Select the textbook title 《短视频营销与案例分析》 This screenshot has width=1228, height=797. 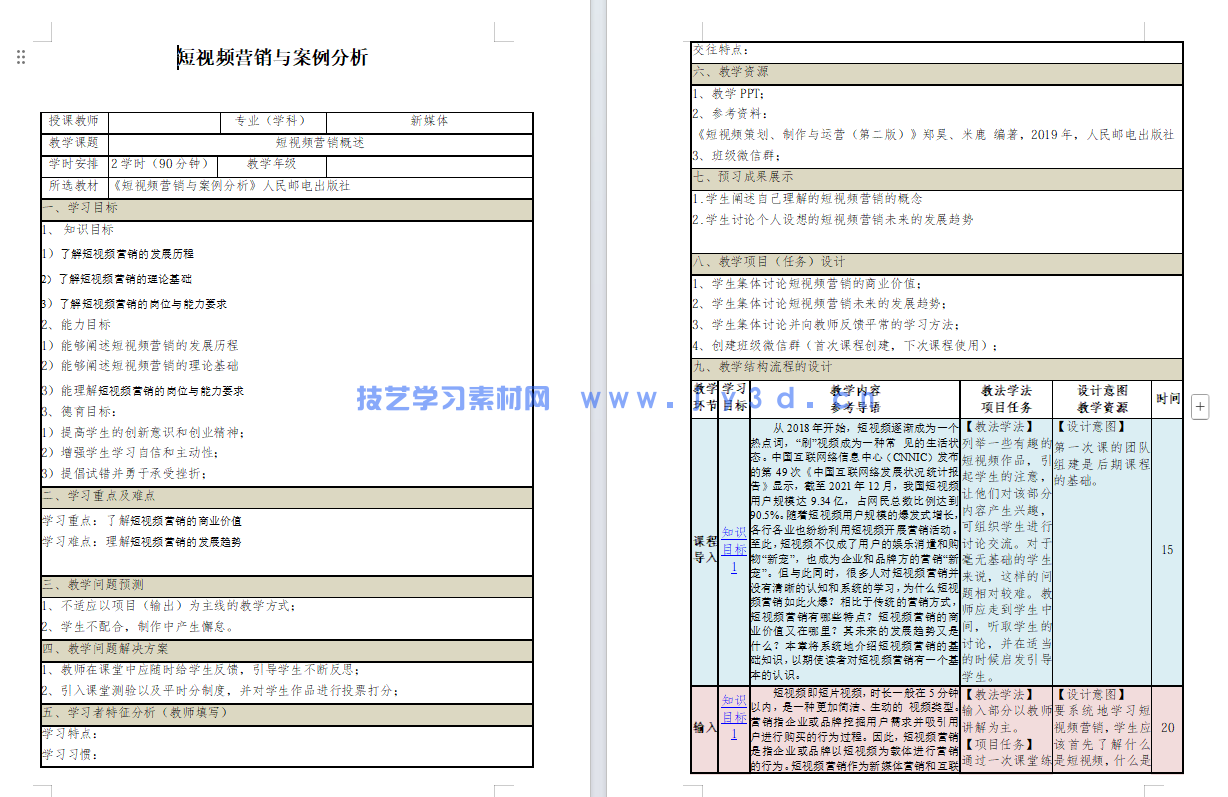point(166,186)
